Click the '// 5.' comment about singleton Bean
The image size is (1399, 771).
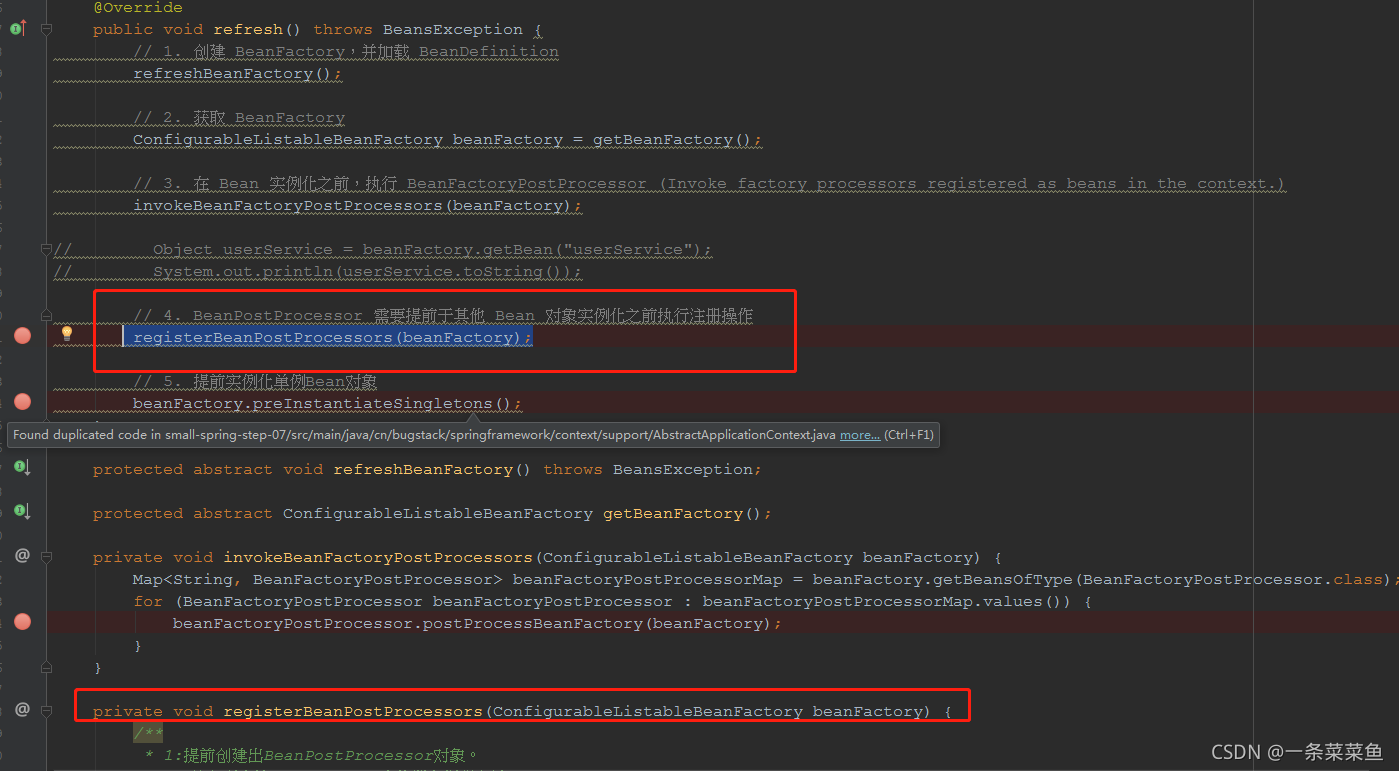(x=255, y=382)
